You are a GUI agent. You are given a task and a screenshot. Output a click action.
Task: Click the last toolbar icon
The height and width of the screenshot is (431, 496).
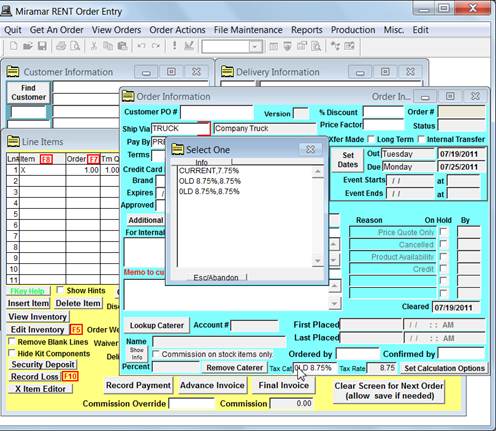[x=349, y=46]
